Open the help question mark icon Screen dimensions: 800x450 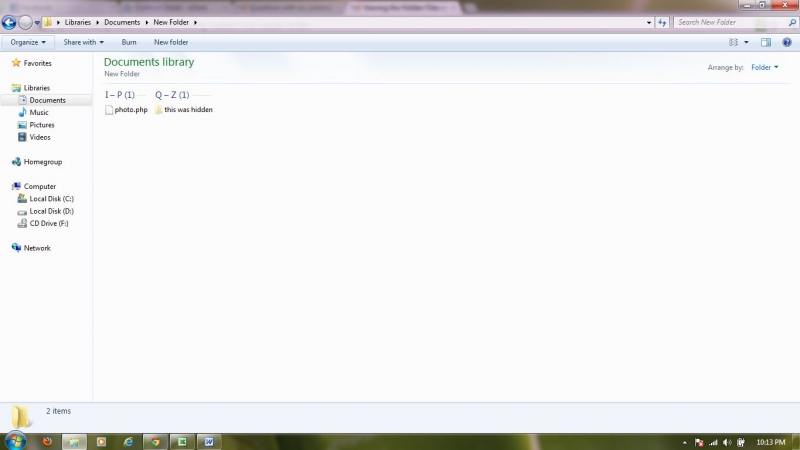point(787,42)
